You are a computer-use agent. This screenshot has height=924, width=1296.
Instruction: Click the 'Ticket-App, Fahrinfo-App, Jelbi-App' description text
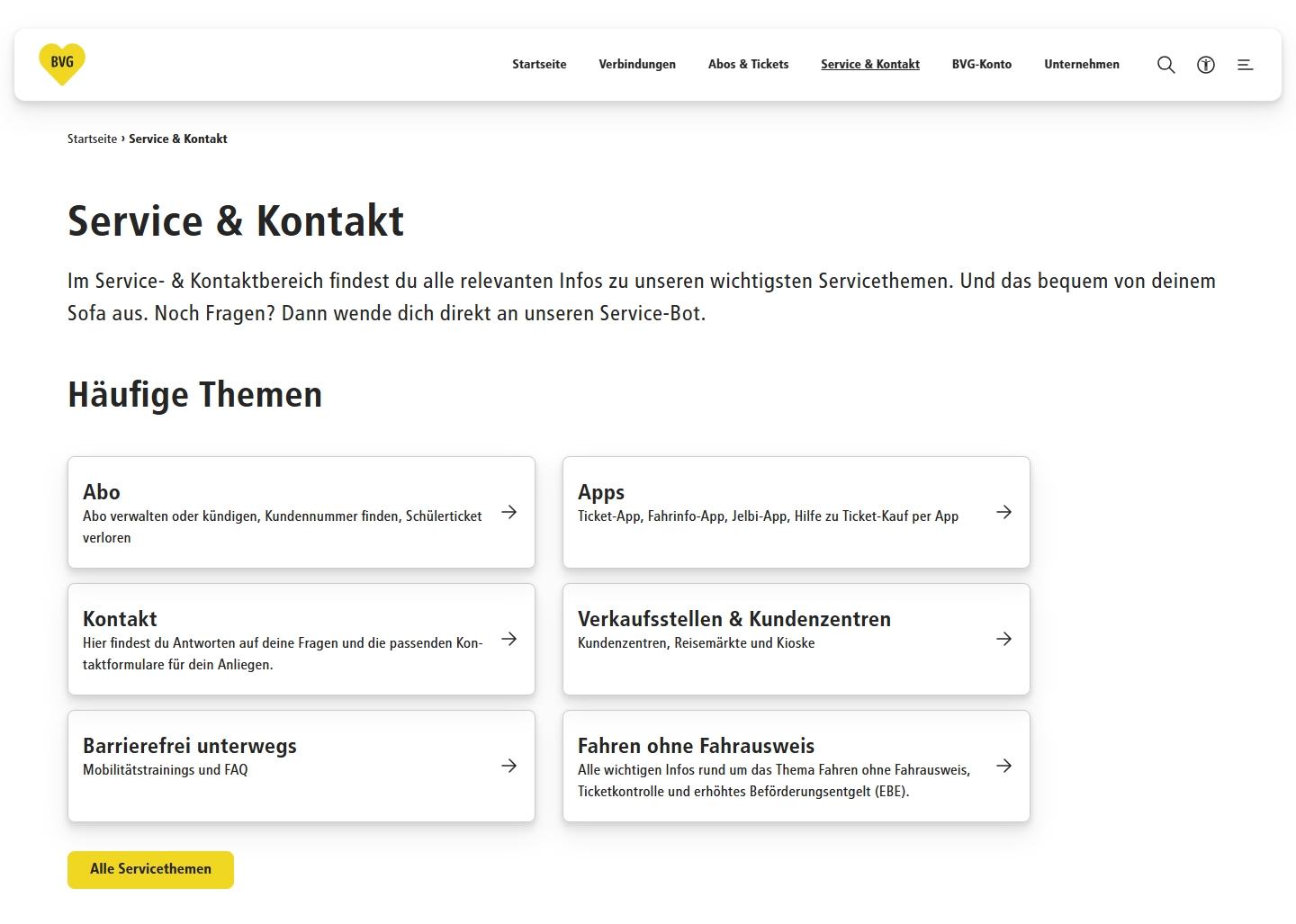tap(768, 516)
